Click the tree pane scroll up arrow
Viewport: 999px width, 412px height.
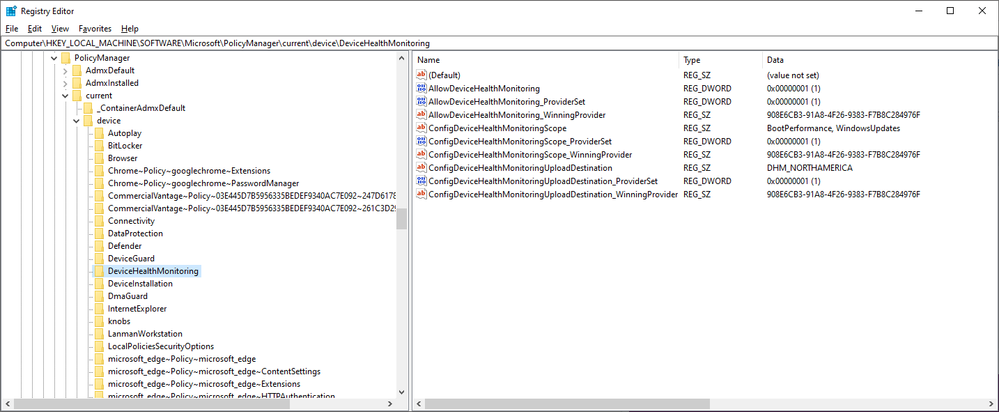(401, 59)
